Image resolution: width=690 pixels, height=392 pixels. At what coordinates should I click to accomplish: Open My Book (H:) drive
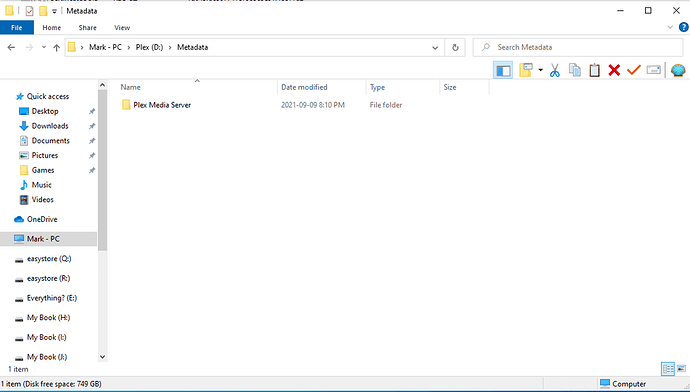coord(48,318)
